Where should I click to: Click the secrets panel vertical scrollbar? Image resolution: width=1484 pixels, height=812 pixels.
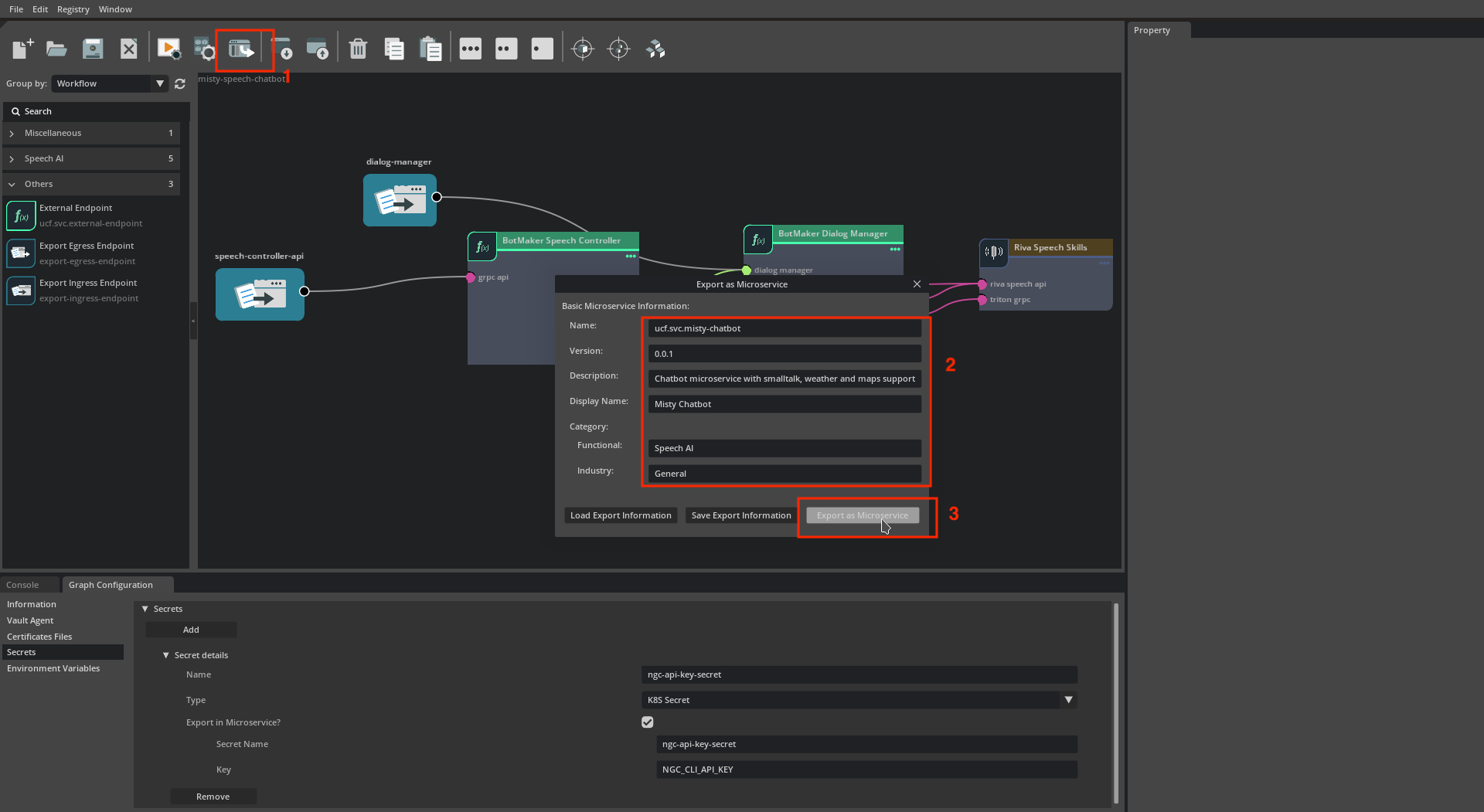click(1115, 703)
